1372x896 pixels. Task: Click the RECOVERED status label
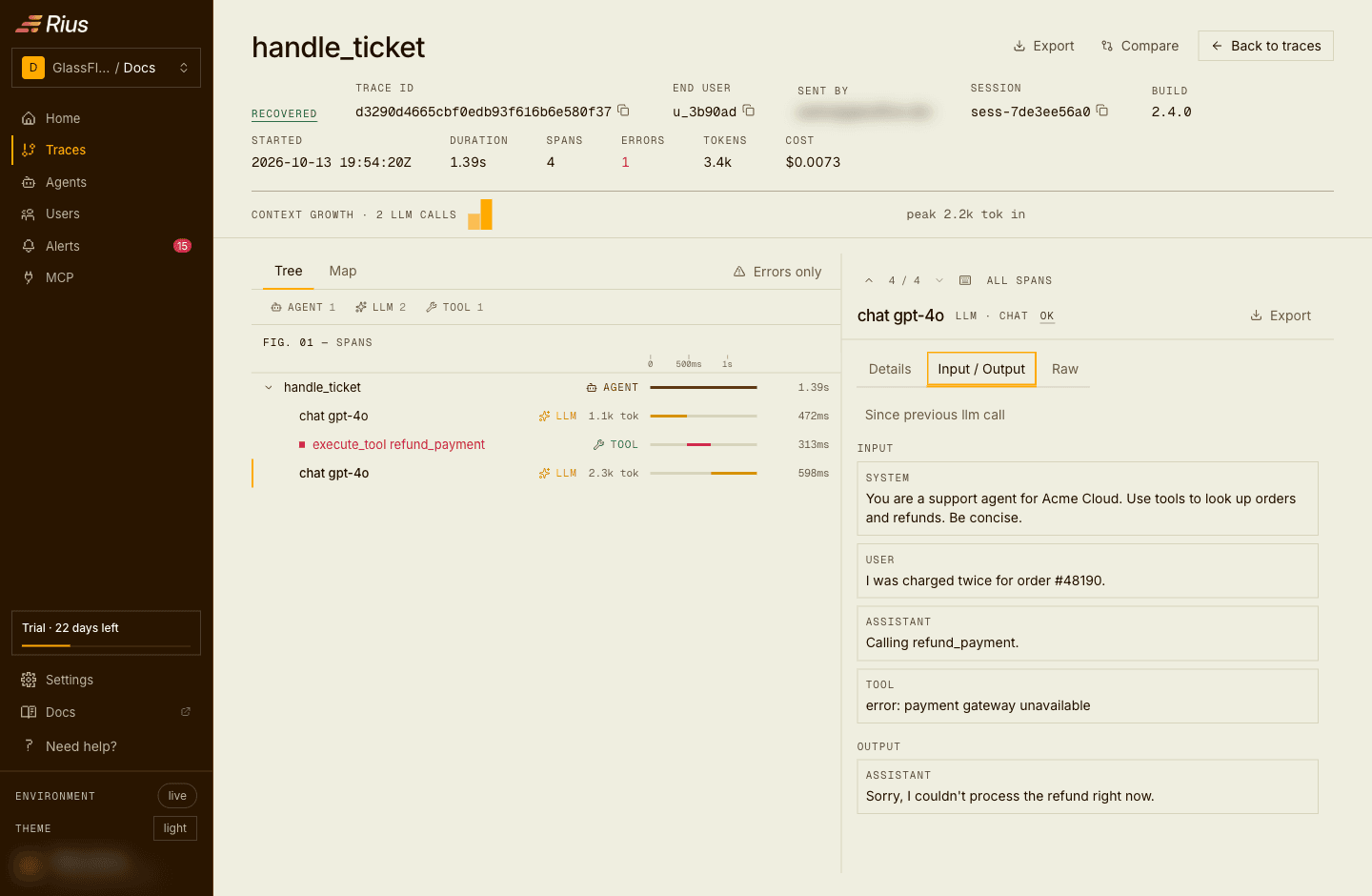click(284, 113)
